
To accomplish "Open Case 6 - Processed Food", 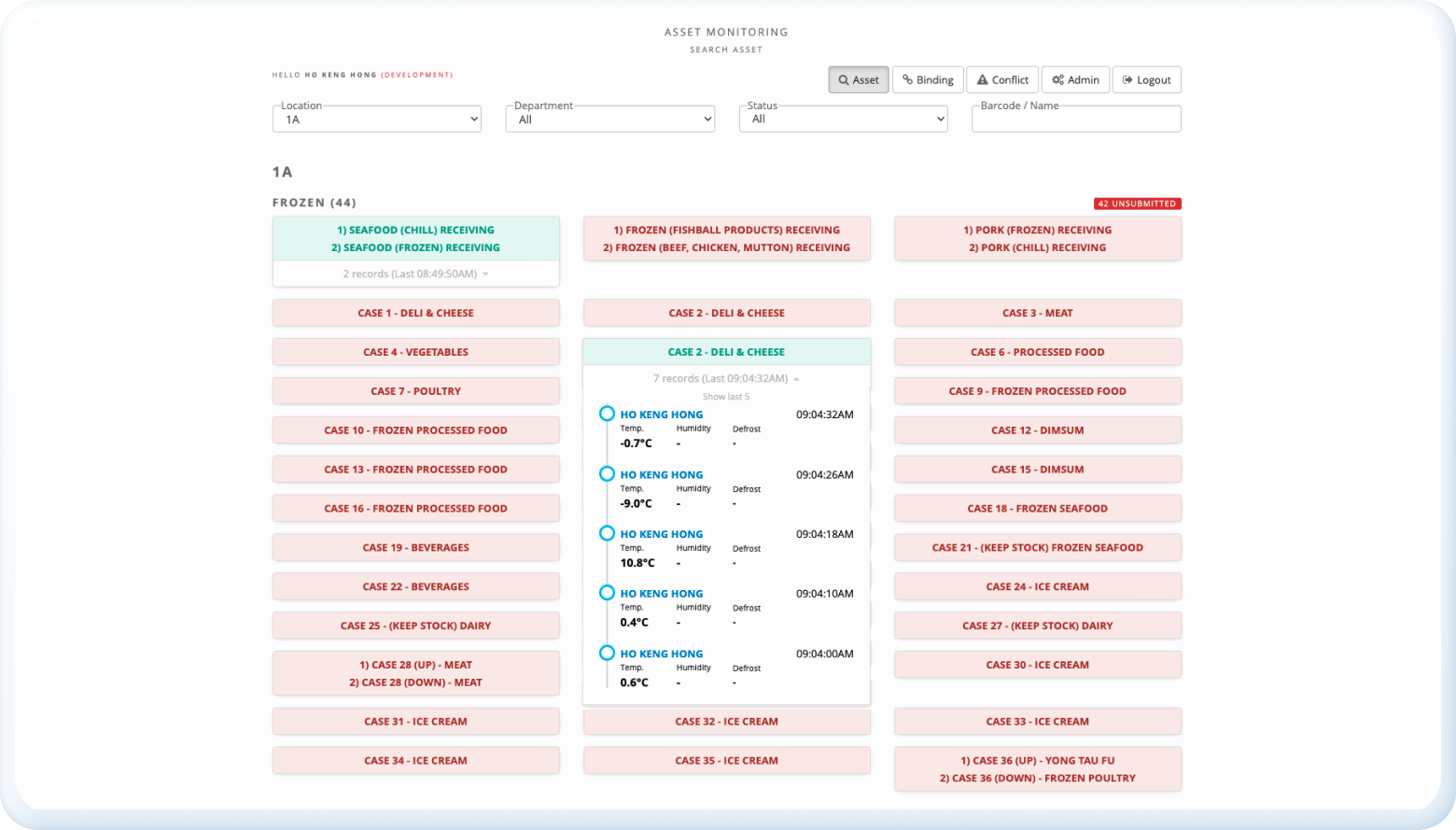I will pyautogui.click(x=1038, y=352).
